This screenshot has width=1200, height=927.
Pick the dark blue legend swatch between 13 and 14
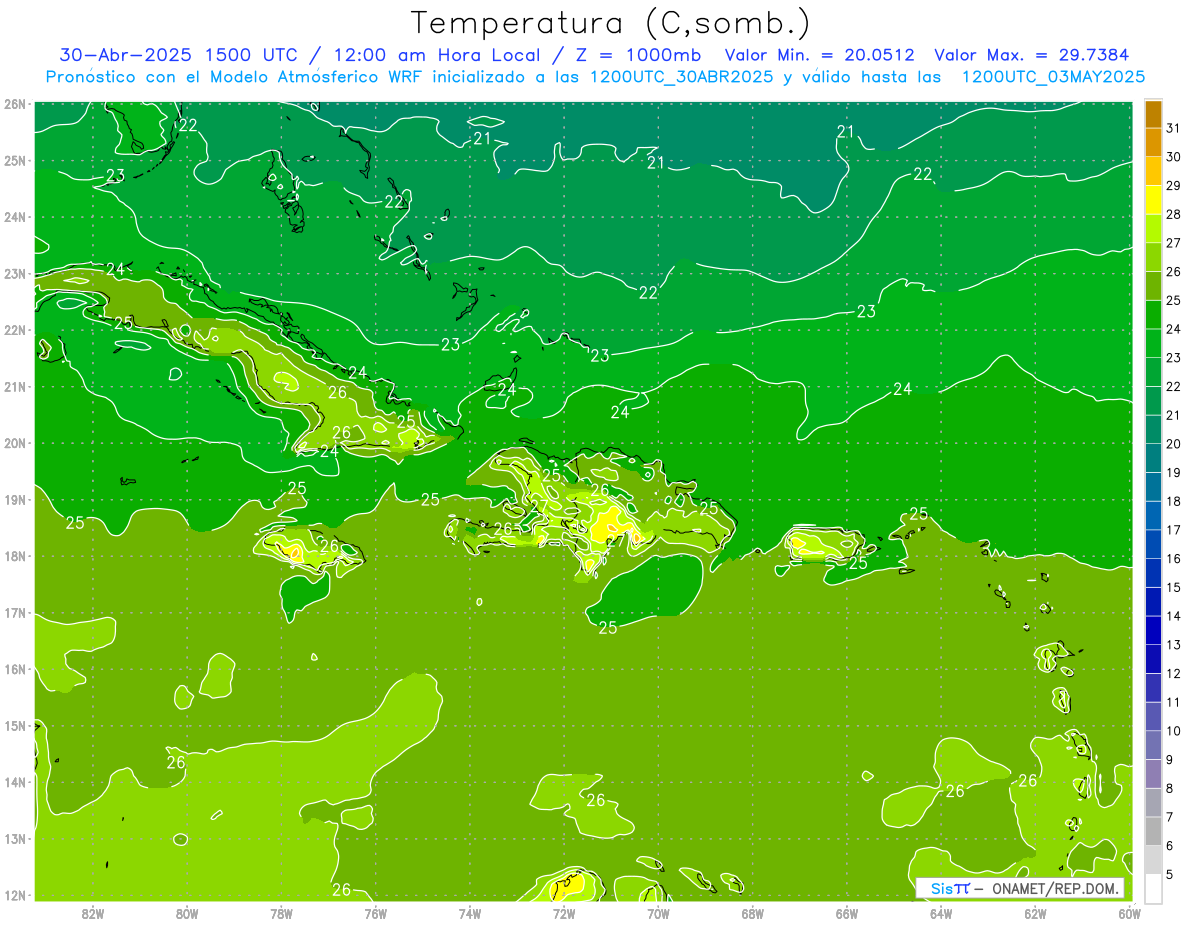point(1153,630)
